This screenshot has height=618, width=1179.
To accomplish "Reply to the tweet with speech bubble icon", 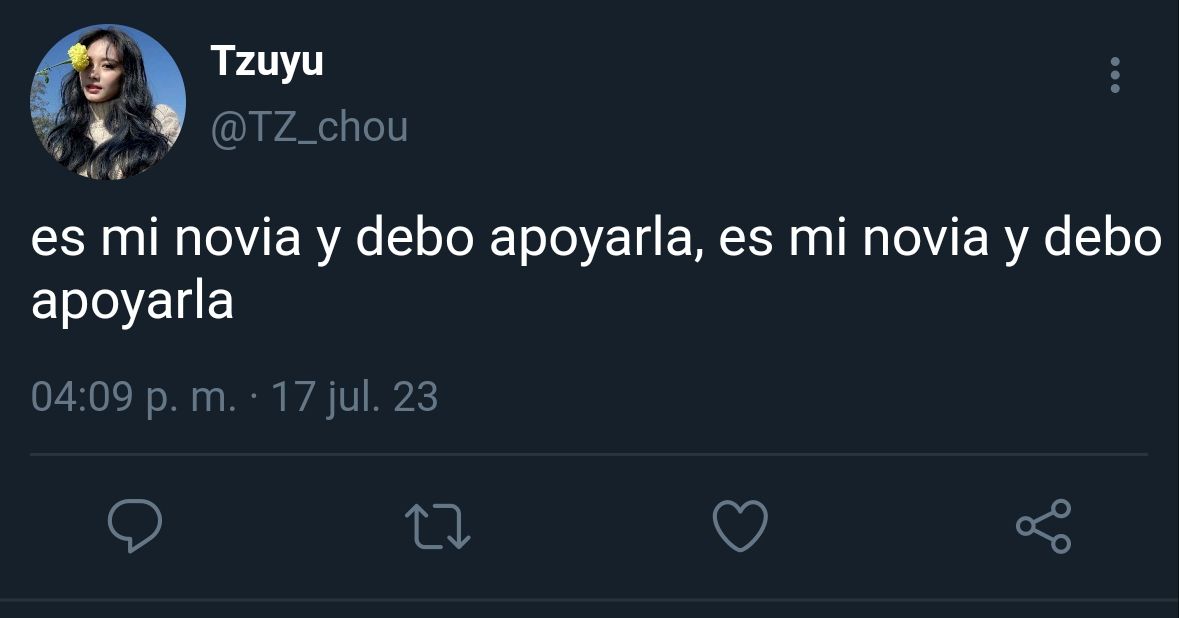I will (135, 526).
